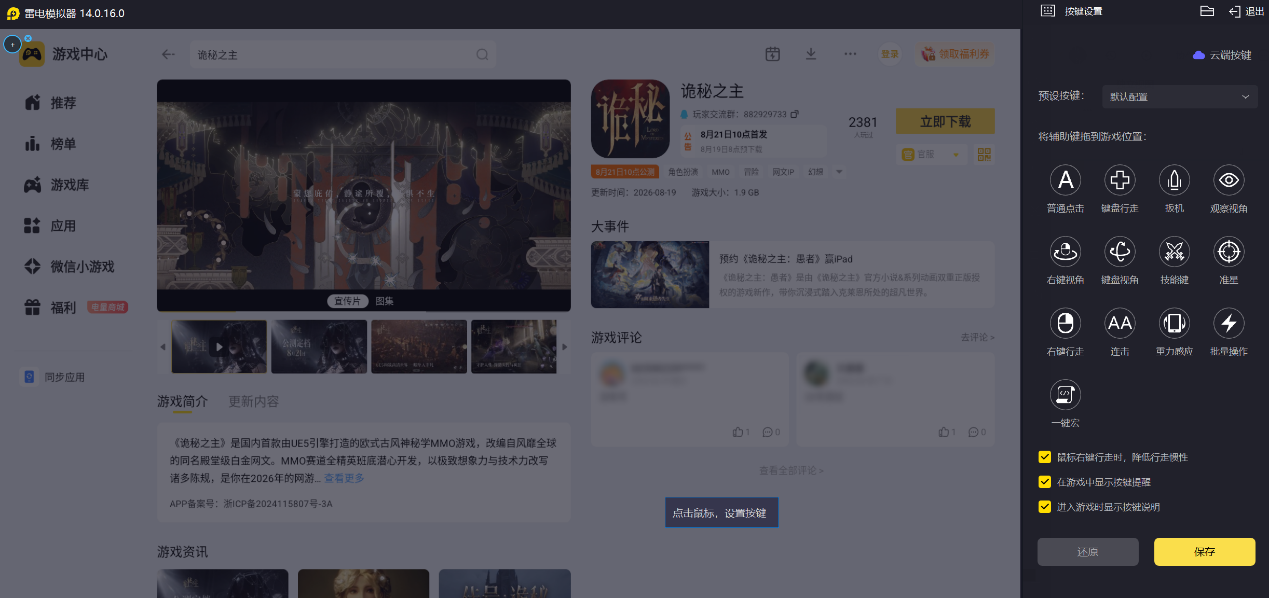The width and height of the screenshot is (1269, 598).
Task: Select the 准星 crosshair icon
Action: click(1228, 252)
